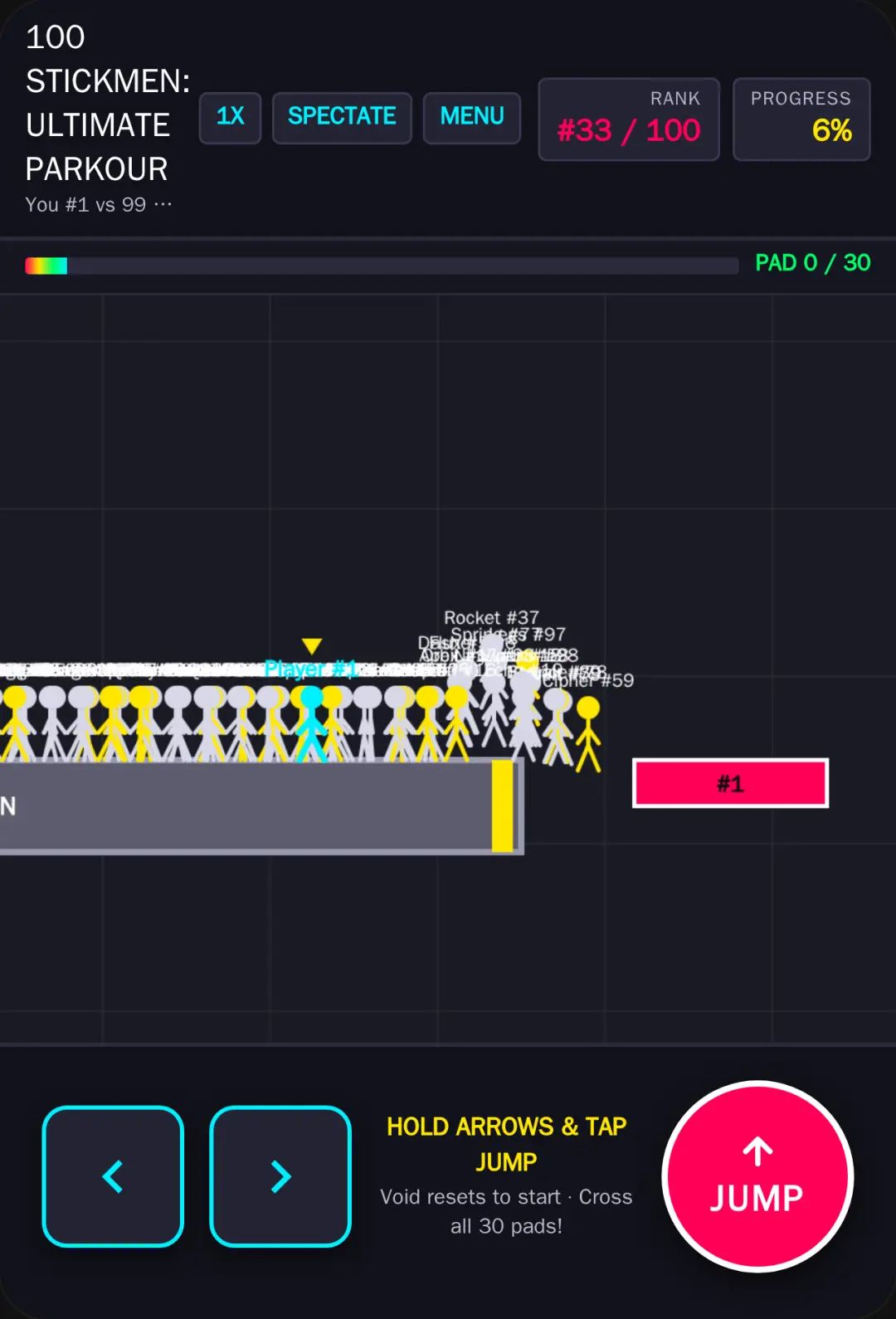The height and width of the screenshot is (1319, 896).
Task: Select the pink #1 pad platform
Action: (731, 783)
